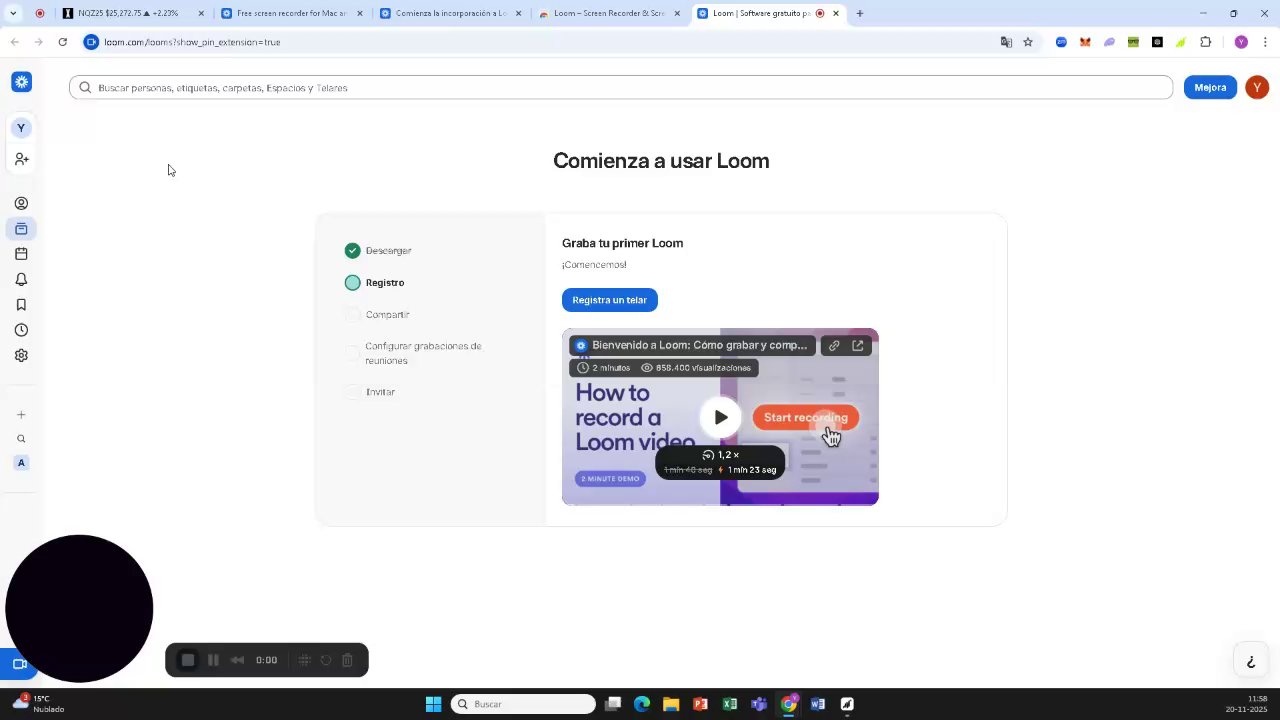The height and width of the screenshot is (720, 1280).
Task: Go back in browser
Action: pos(14,42)
